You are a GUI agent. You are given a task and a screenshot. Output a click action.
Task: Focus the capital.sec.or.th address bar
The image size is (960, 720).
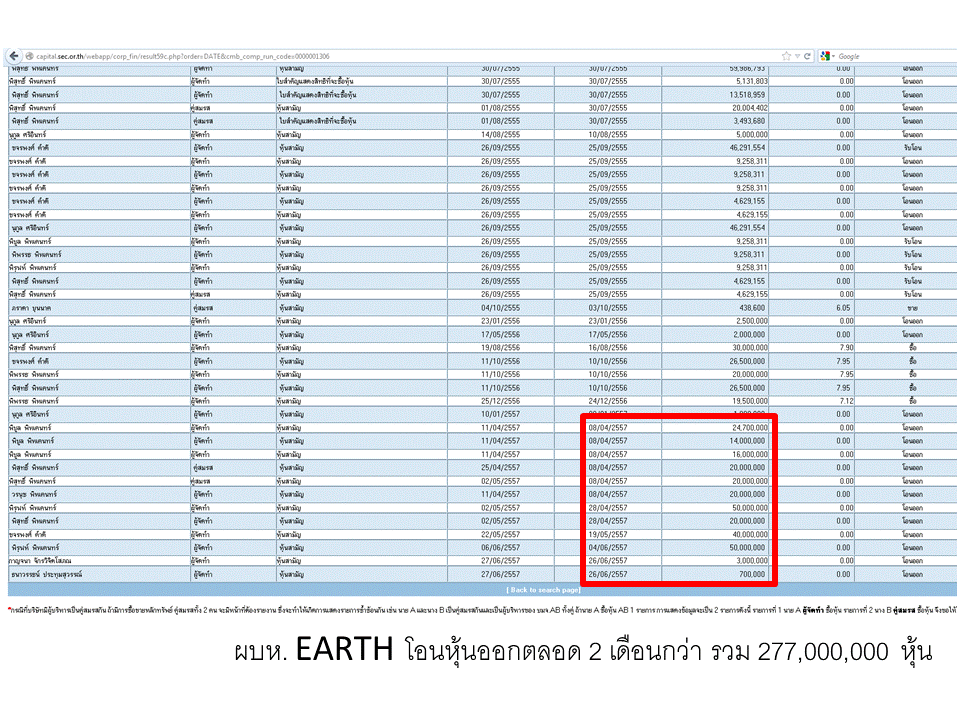(404, 56)
